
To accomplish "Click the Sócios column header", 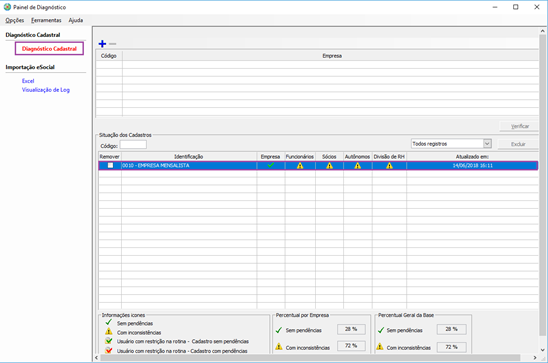I will pos(329,157).
